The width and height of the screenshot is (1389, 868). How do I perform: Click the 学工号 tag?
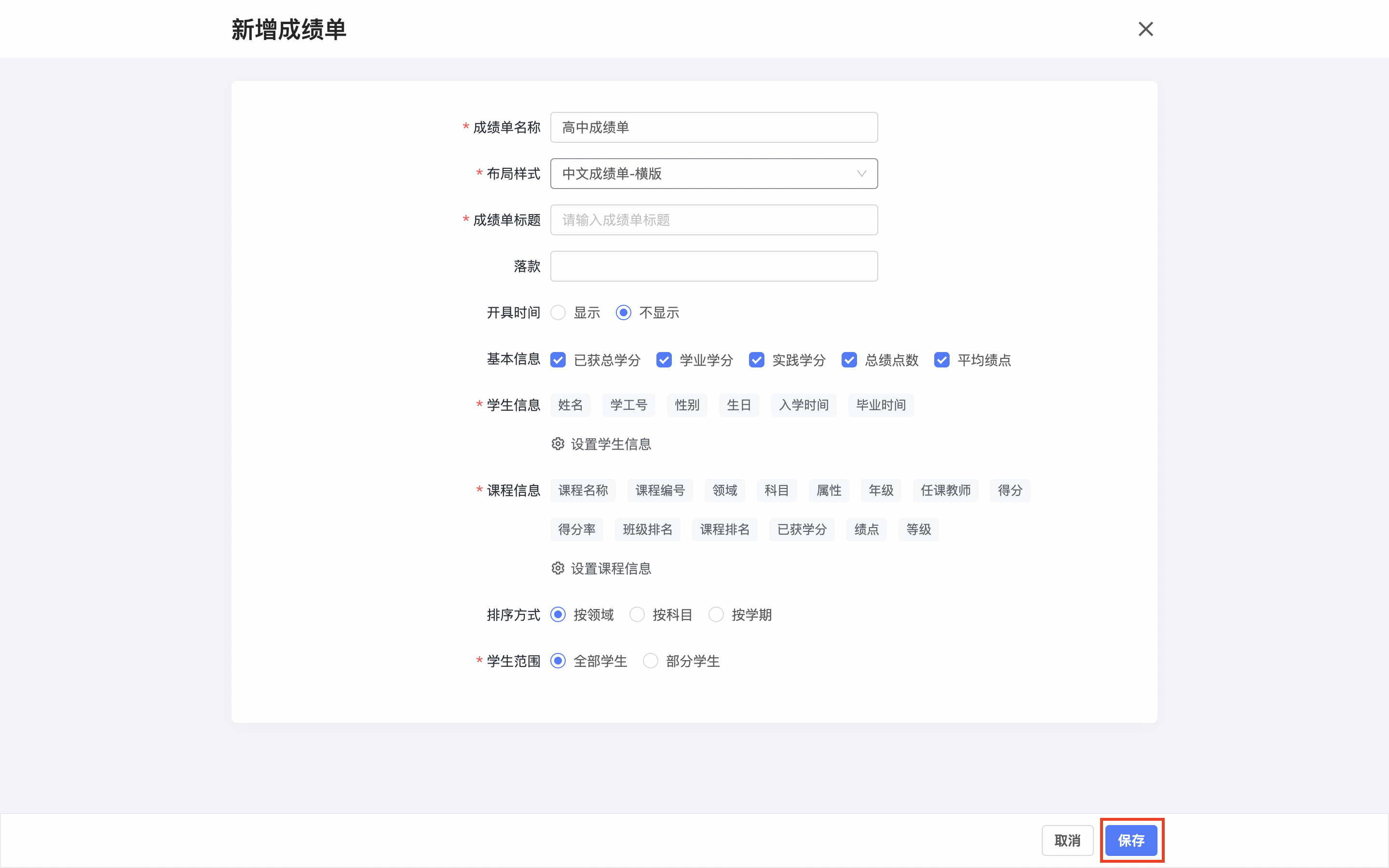click(x=628, y=405)
